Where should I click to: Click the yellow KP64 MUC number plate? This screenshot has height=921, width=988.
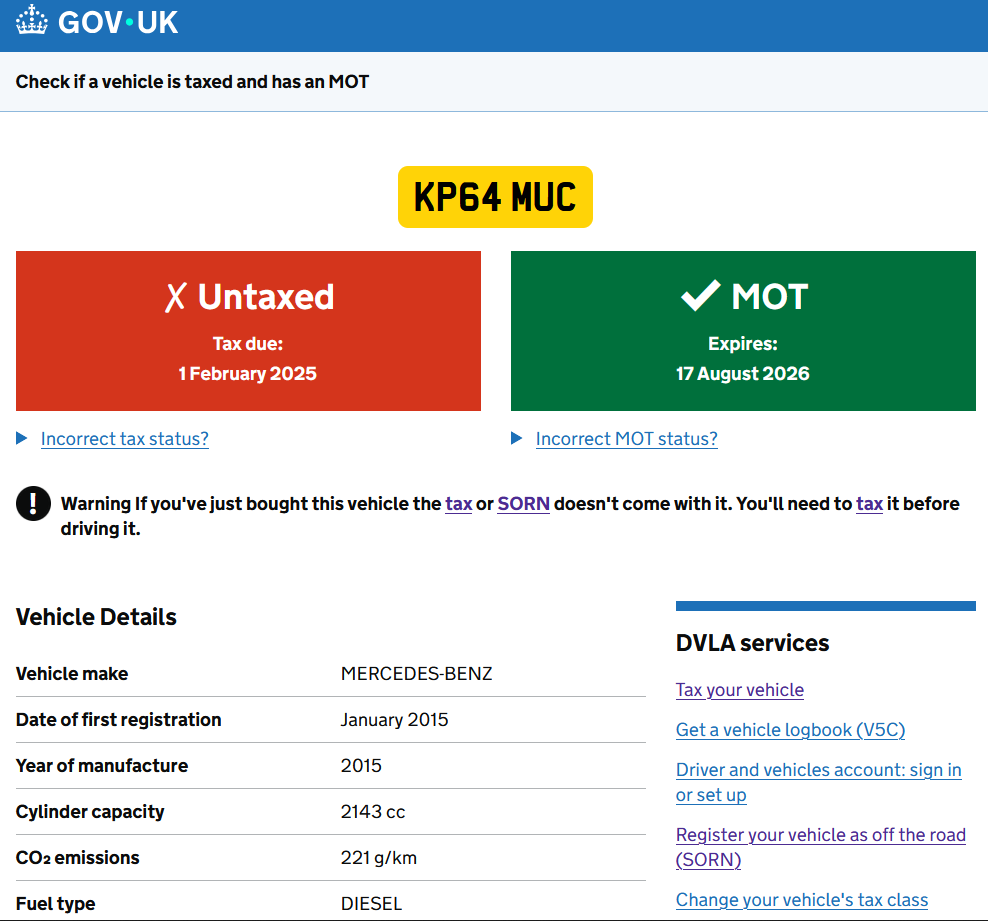pyautogui.click(x=495, y=197)
